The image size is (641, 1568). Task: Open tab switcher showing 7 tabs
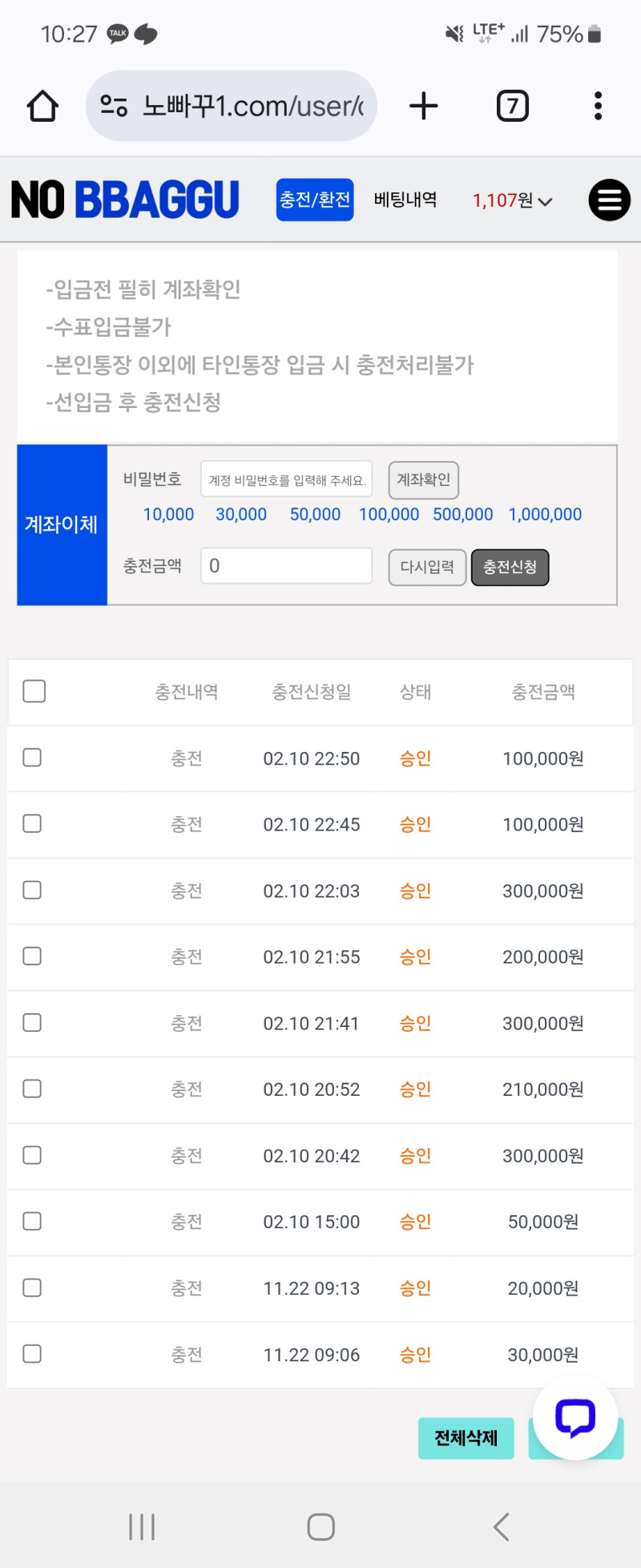(513, 106)
